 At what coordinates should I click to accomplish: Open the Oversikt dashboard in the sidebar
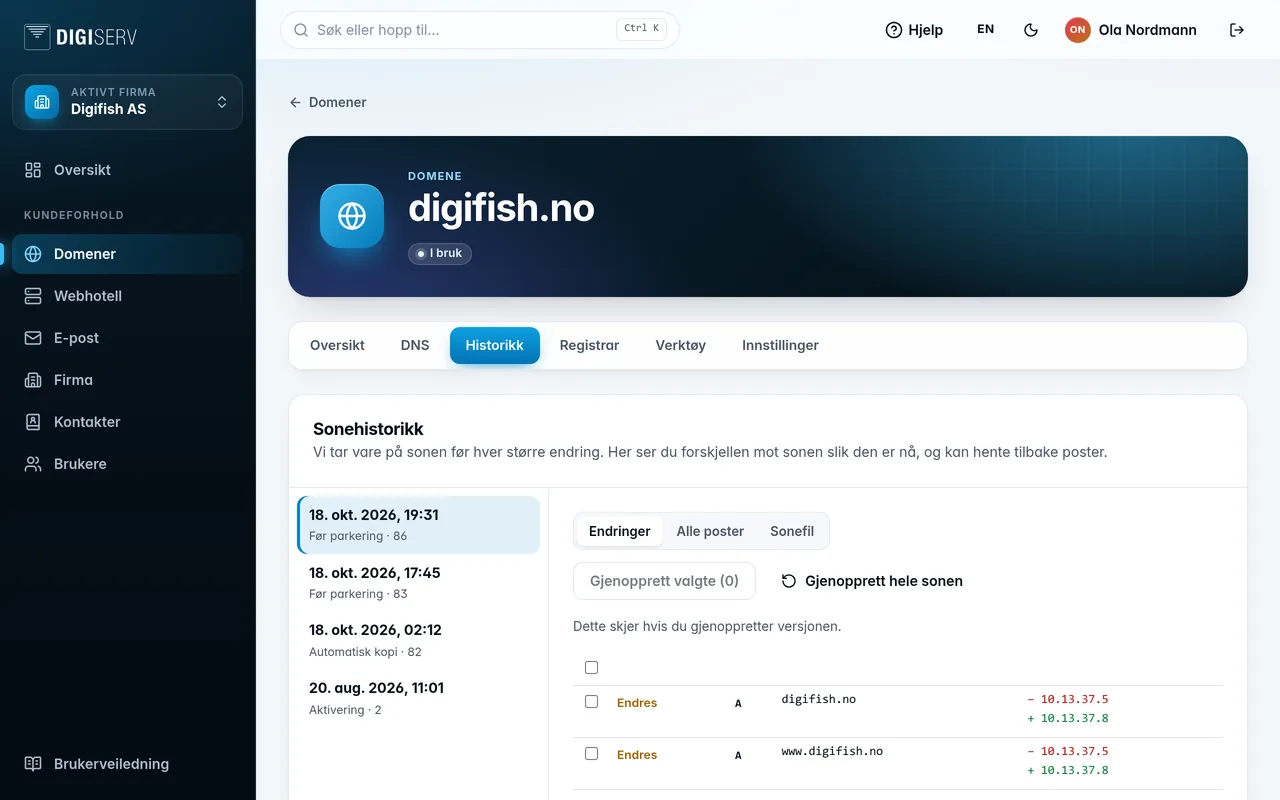pyautogui.click(x=127, y=170)
